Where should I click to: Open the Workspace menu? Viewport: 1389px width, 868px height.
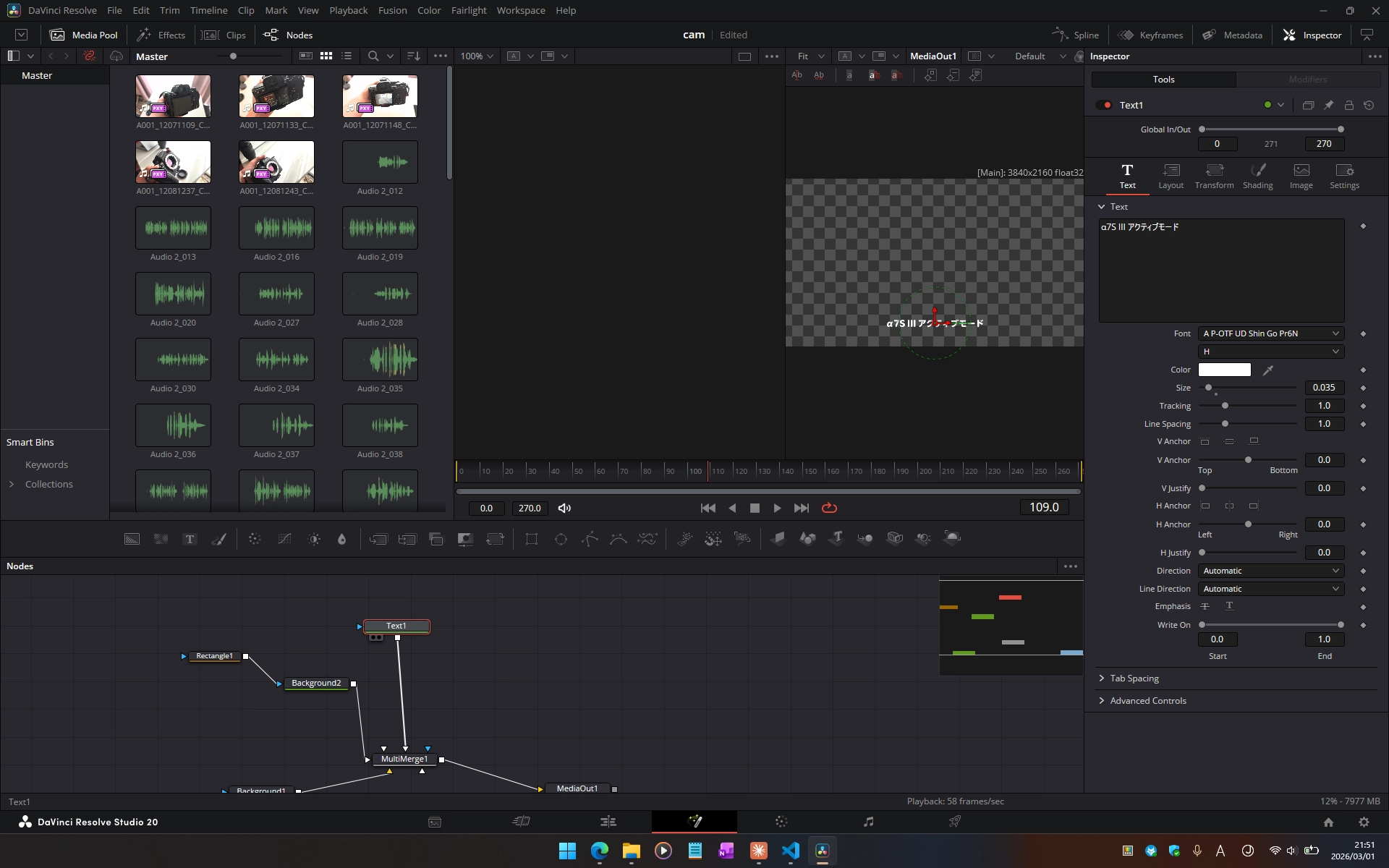520,10
